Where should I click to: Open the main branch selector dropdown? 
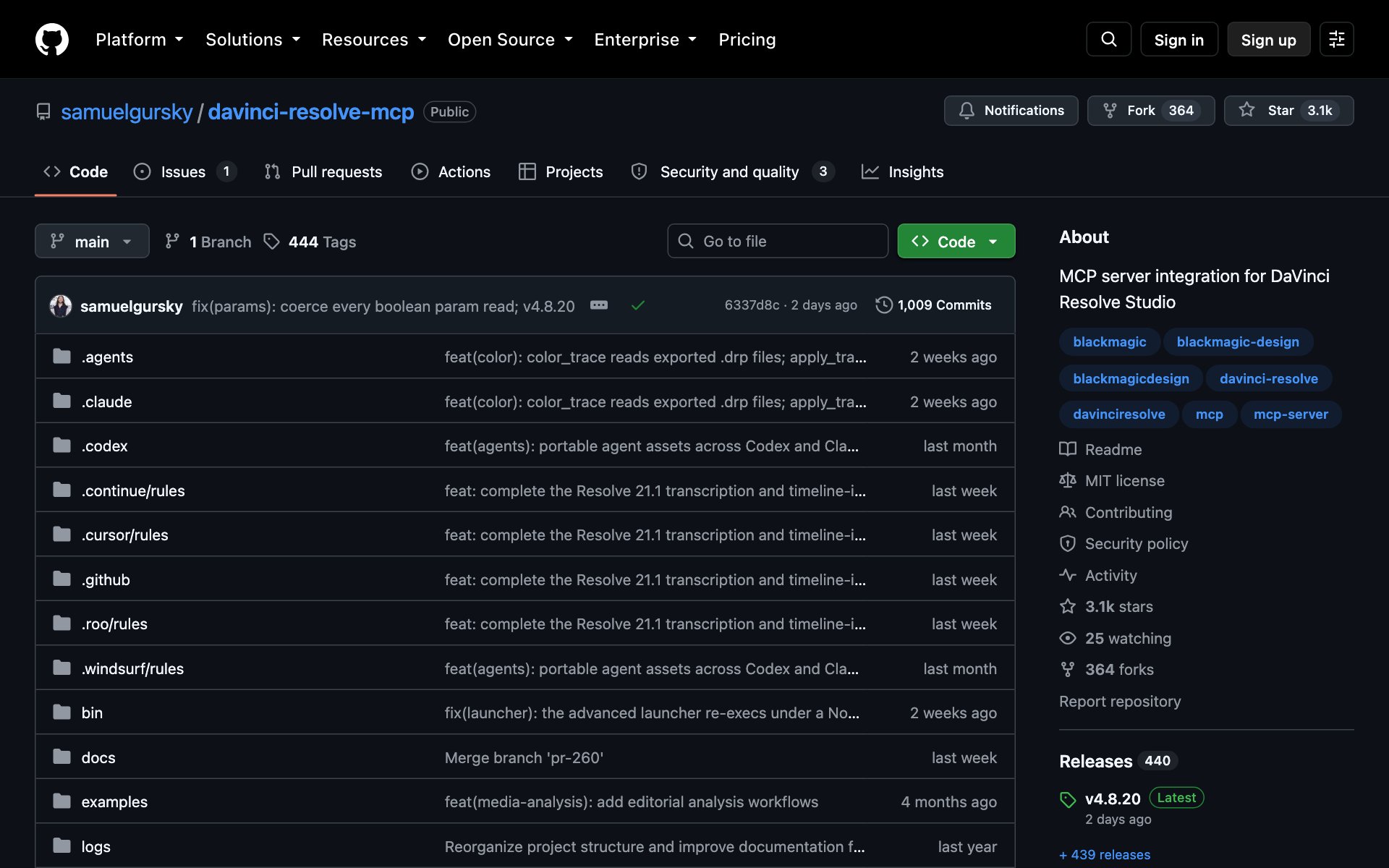[x=92, y=241]
